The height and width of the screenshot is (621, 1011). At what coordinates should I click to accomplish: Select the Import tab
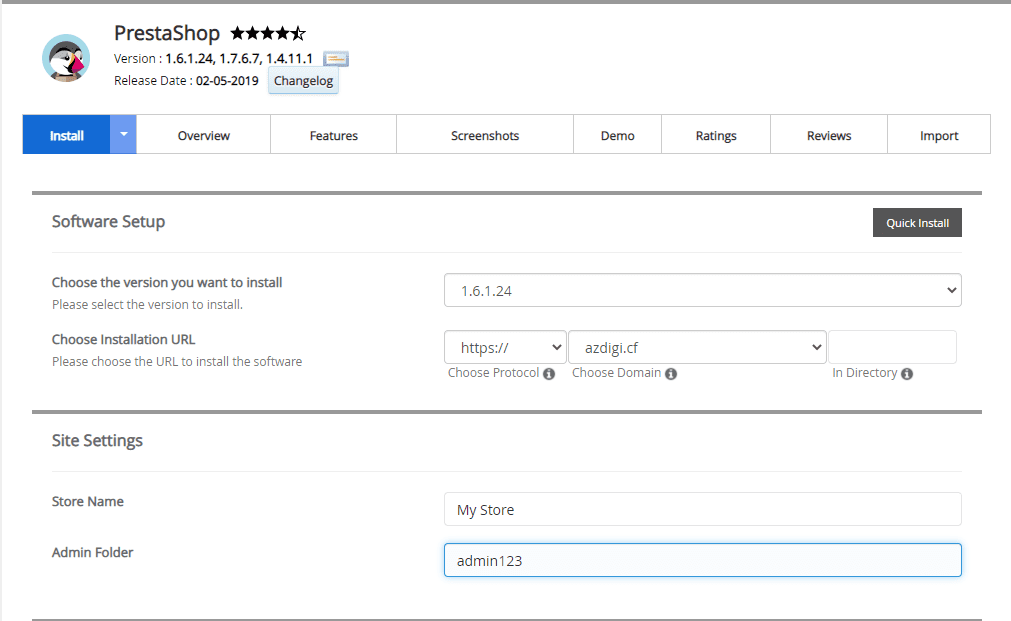[939, 135]
